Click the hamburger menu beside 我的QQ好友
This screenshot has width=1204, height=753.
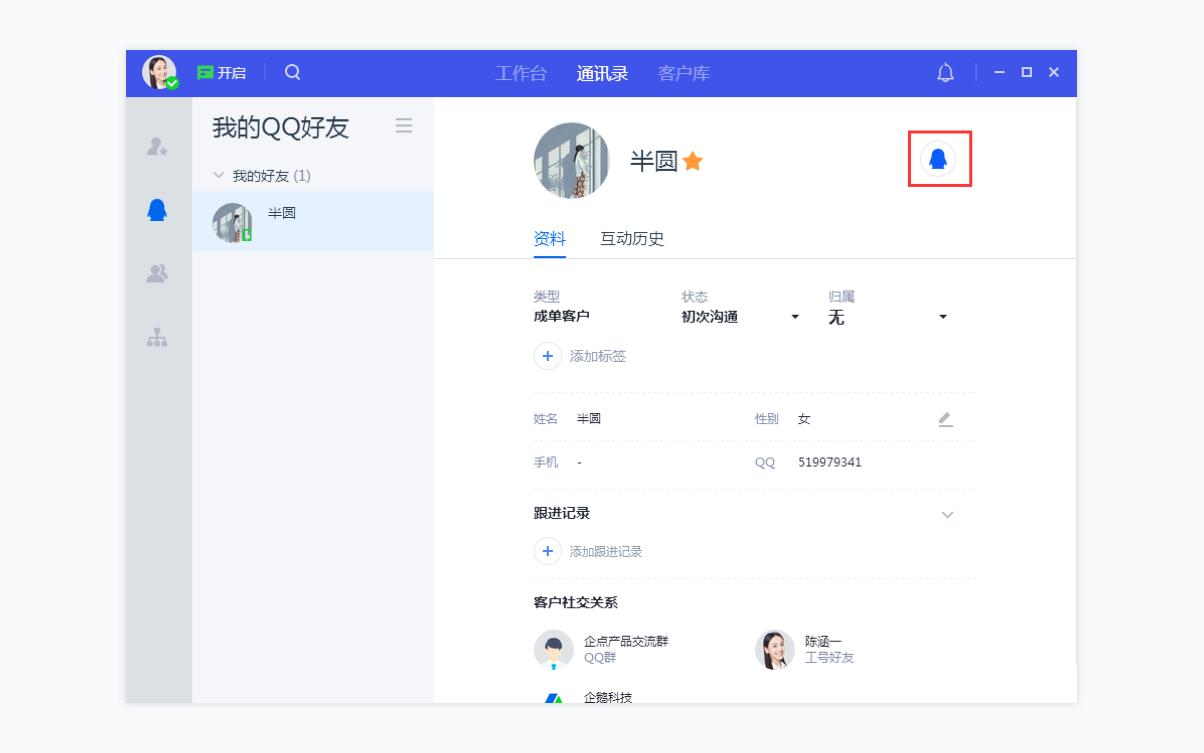click(x=404, y=127)
